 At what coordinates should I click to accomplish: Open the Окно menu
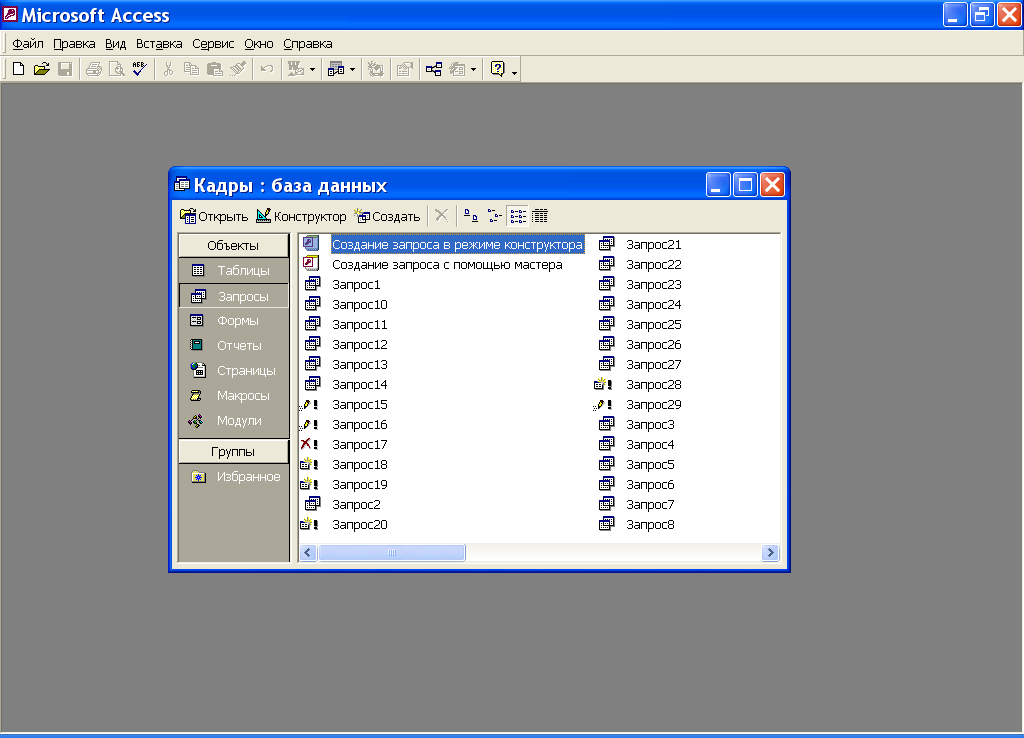point(259,44)
